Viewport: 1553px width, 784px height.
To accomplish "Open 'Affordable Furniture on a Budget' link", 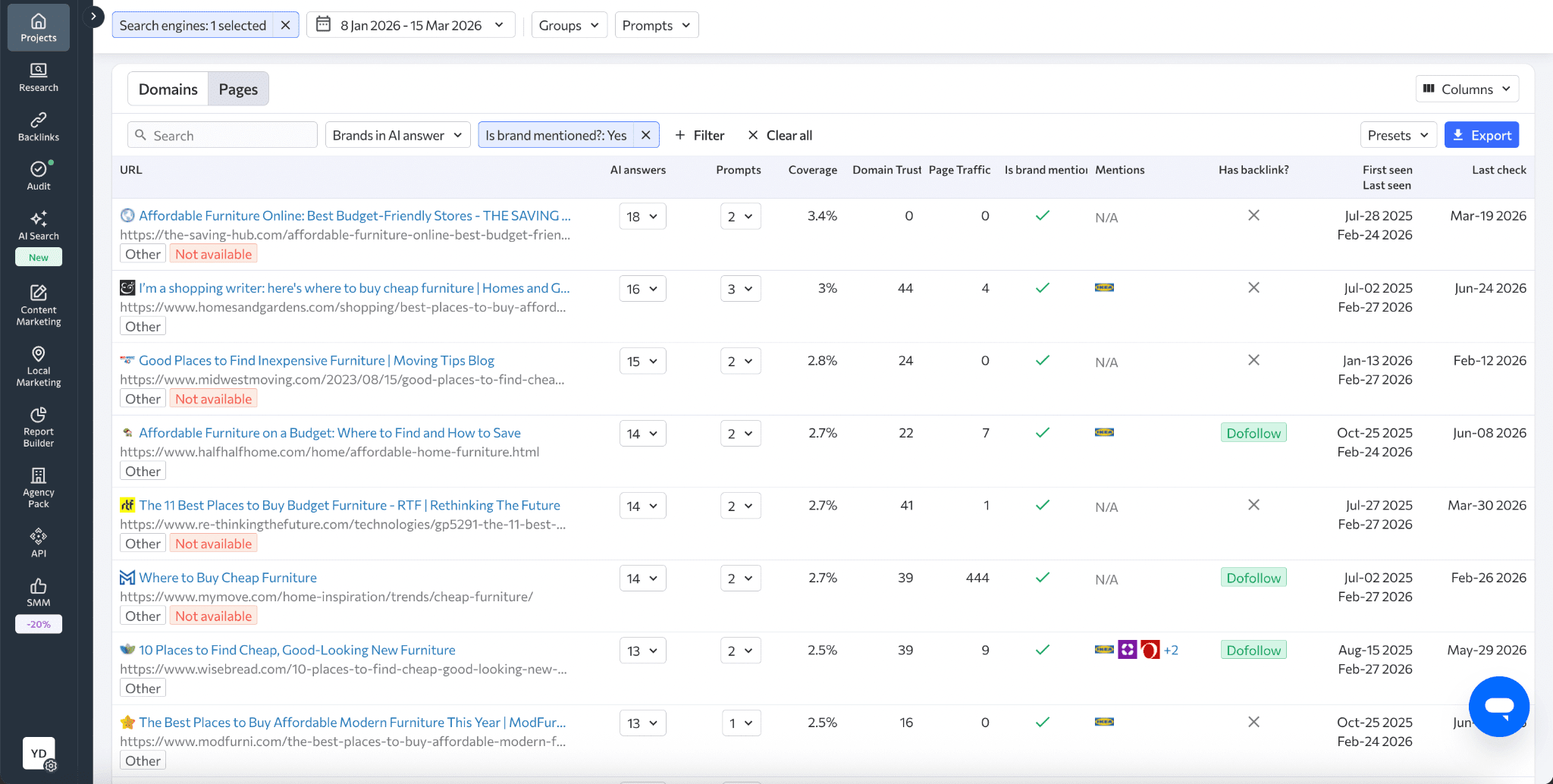I will tap(330, 433).
